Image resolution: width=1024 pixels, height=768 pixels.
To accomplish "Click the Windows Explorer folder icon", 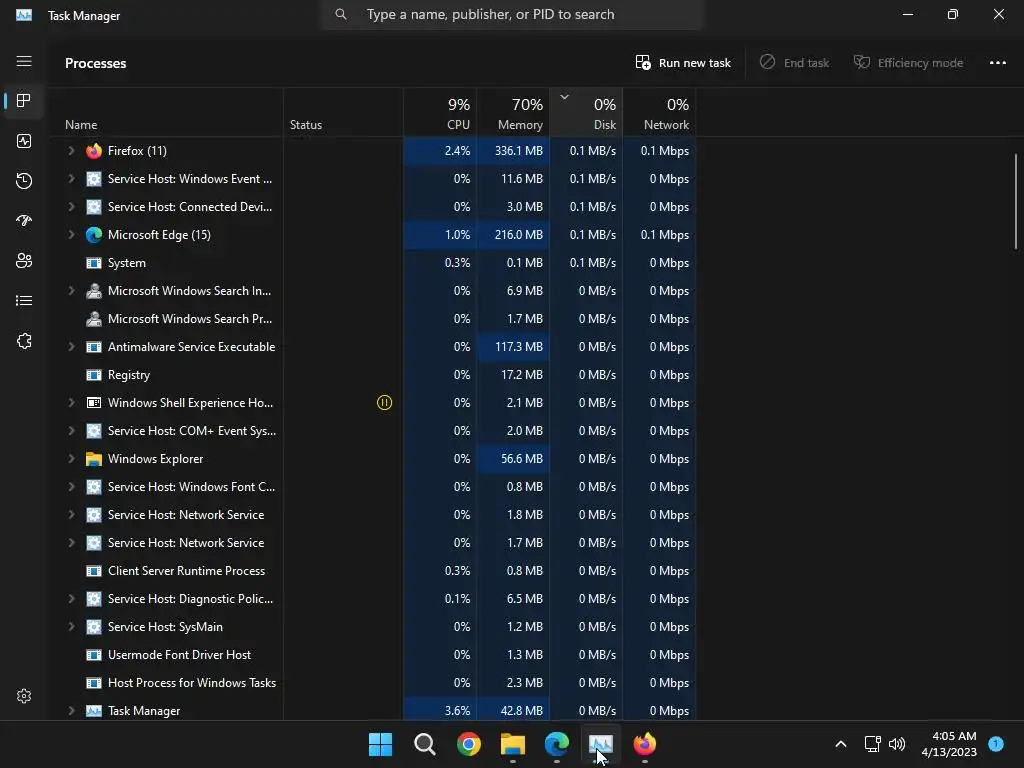I will 94,459.
